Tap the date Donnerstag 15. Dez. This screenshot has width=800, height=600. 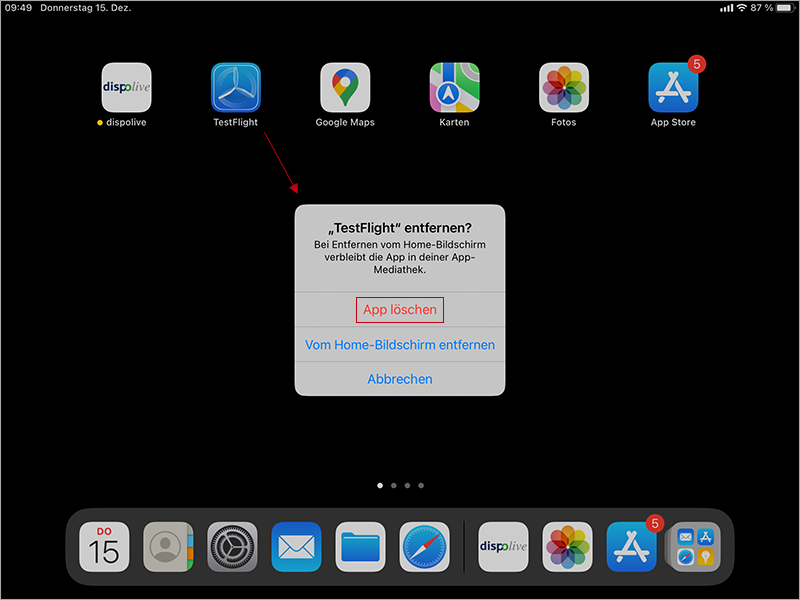pyautogui.click(x=86, y=8)
